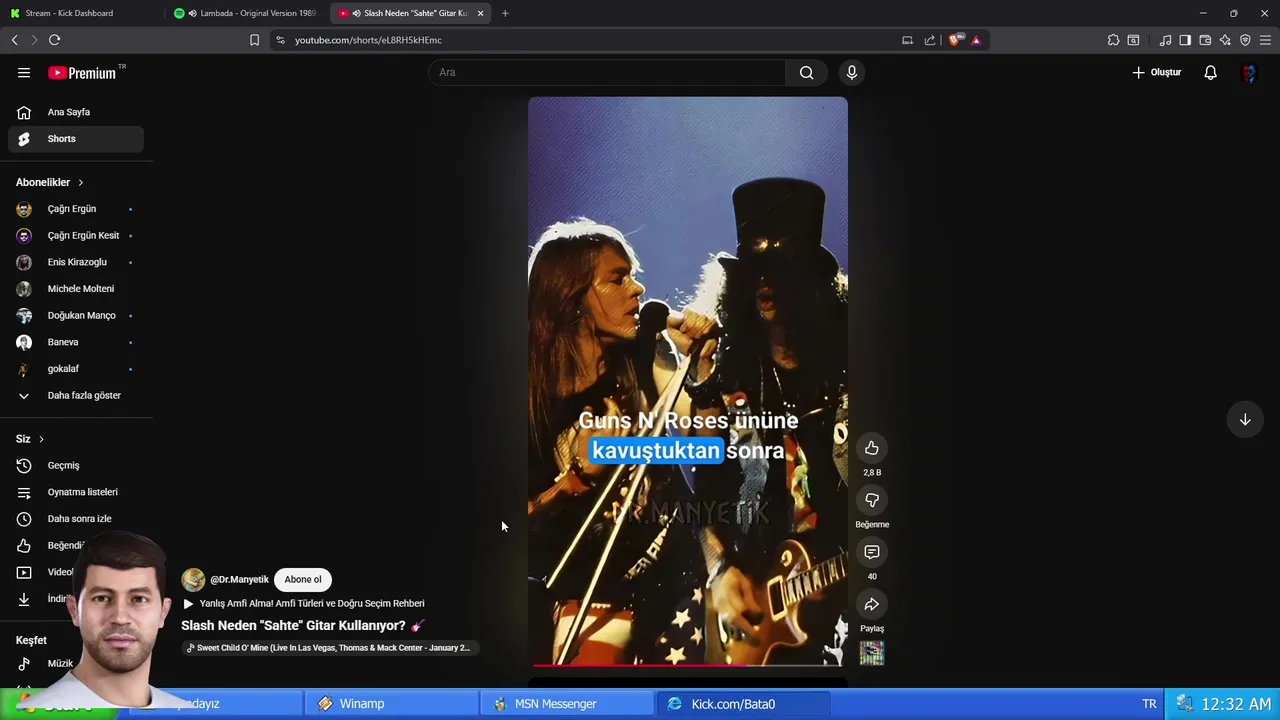Share the Short using Paylaş icon

point(872,604)
